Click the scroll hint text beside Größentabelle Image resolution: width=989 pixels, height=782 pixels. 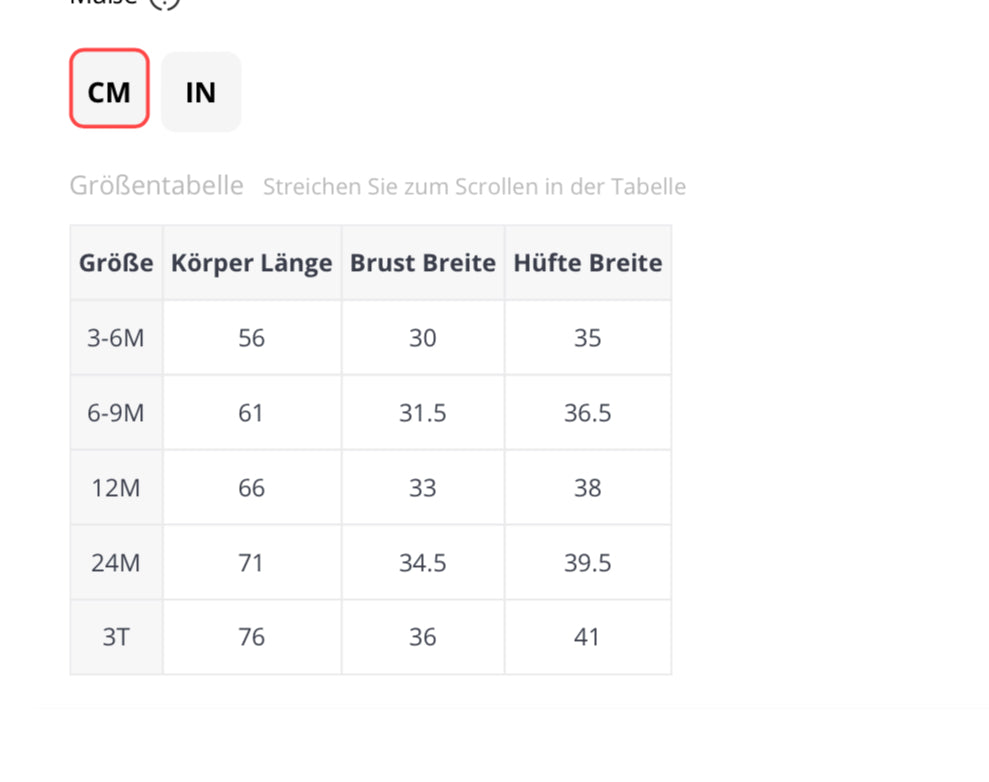474,187
